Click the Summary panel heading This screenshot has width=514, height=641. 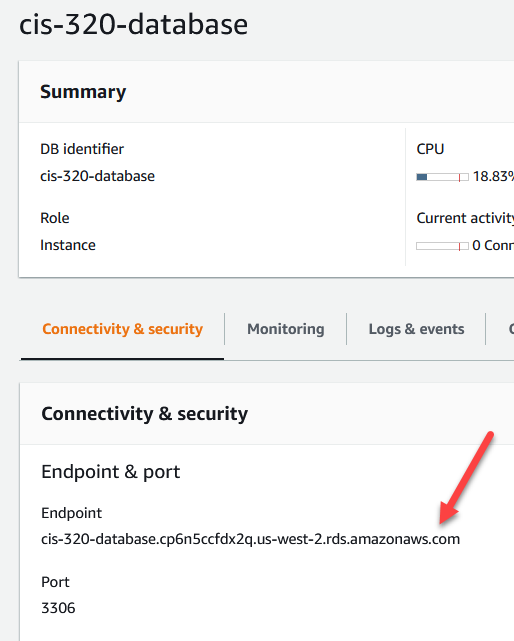[83, 92]
